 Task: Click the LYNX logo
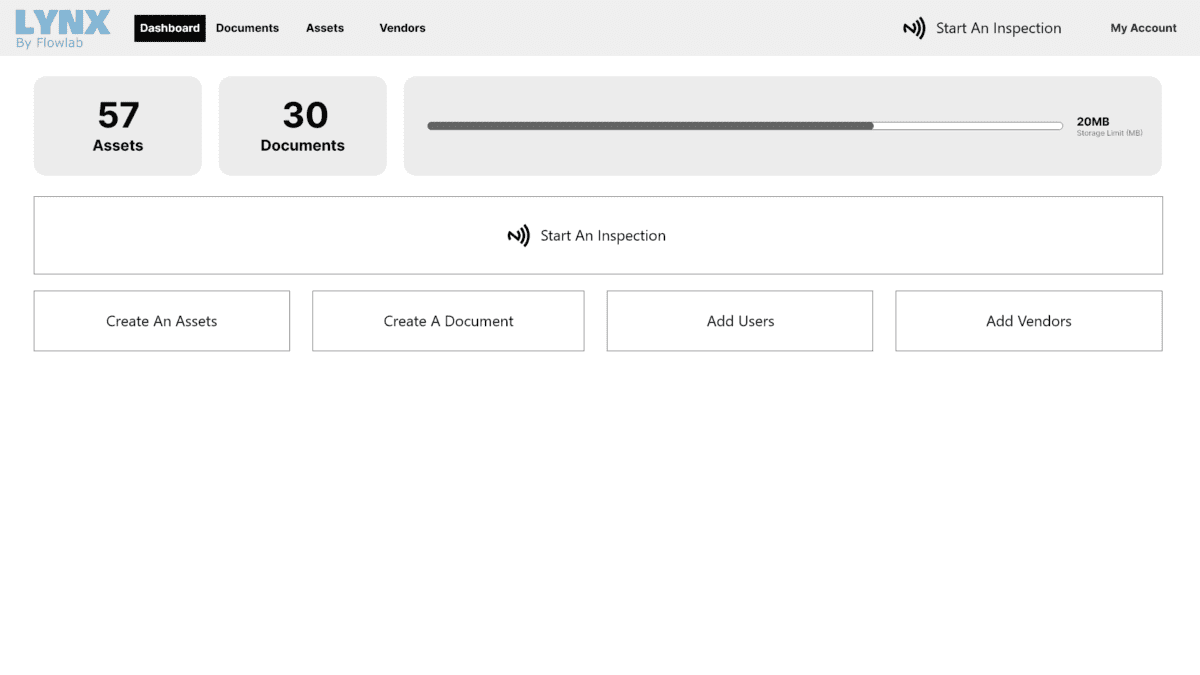tap(62, 22)
